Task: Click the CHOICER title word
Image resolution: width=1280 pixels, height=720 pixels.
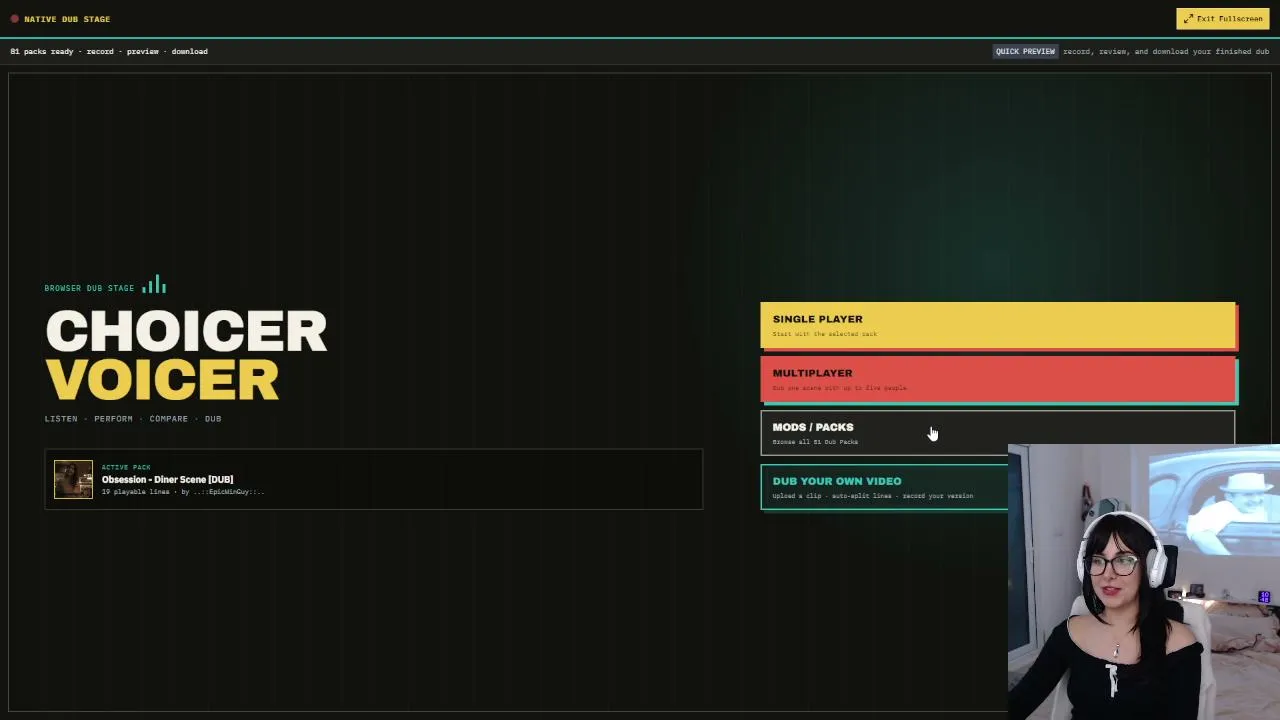Action: pos(186,332)
